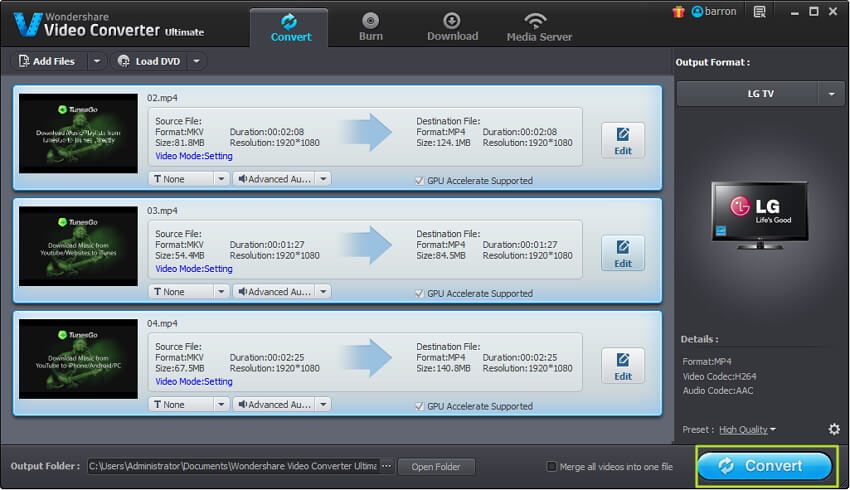Select the 02.mp4 video thumbnail
The width and height of the screenshot is (850, 490).
point(79,133)
